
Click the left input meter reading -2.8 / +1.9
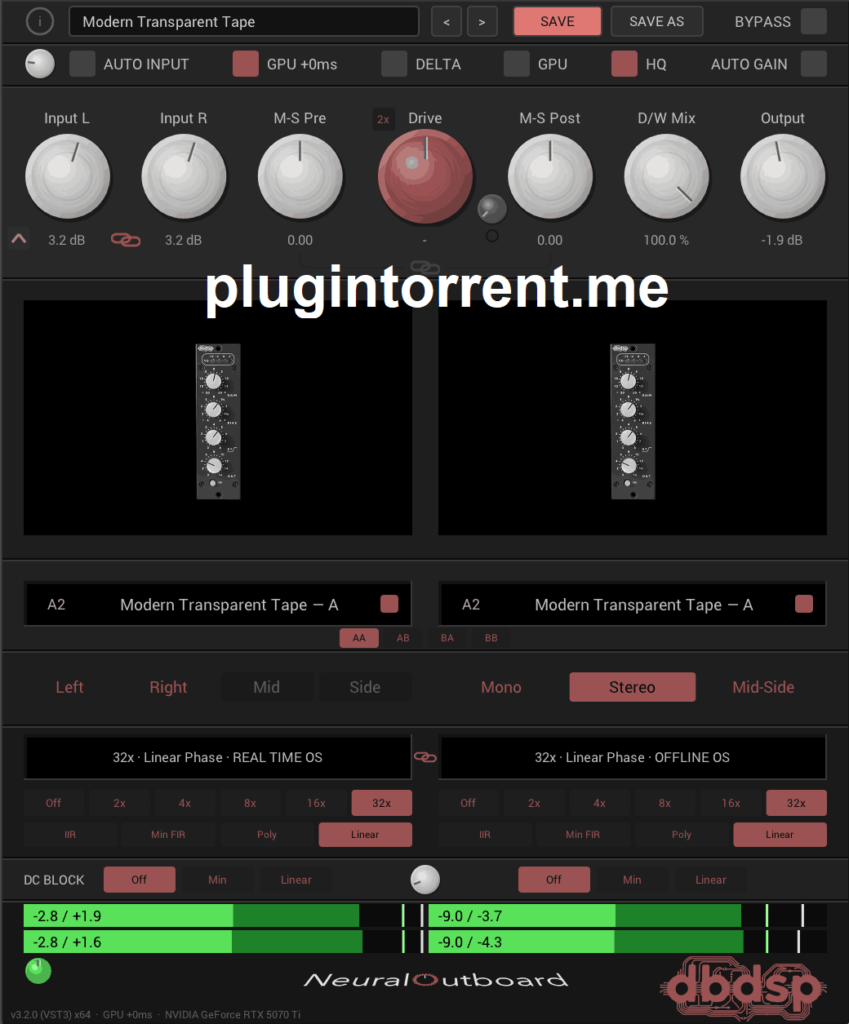(x=67, y=916)
